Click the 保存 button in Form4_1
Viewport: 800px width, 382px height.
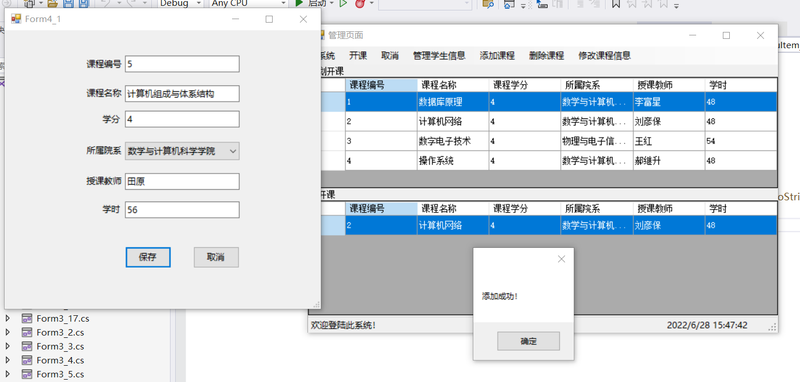(148, 257)
